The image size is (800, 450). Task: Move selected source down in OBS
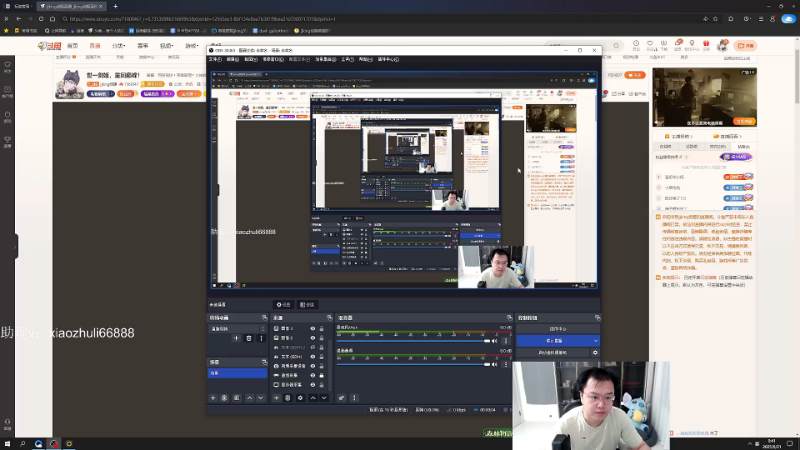click(324, 398)
